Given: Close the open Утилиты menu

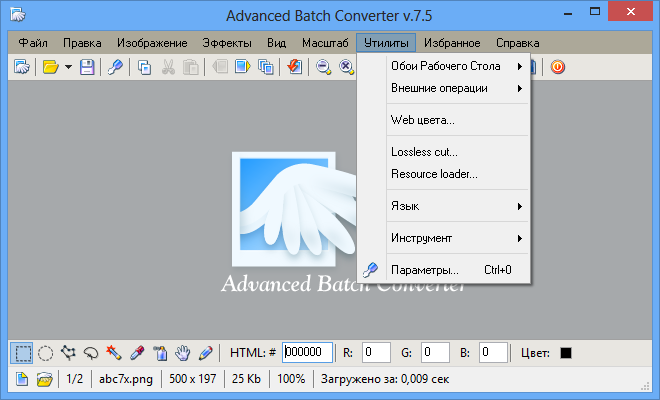Looking at the screenshot, I should (386, 43).
